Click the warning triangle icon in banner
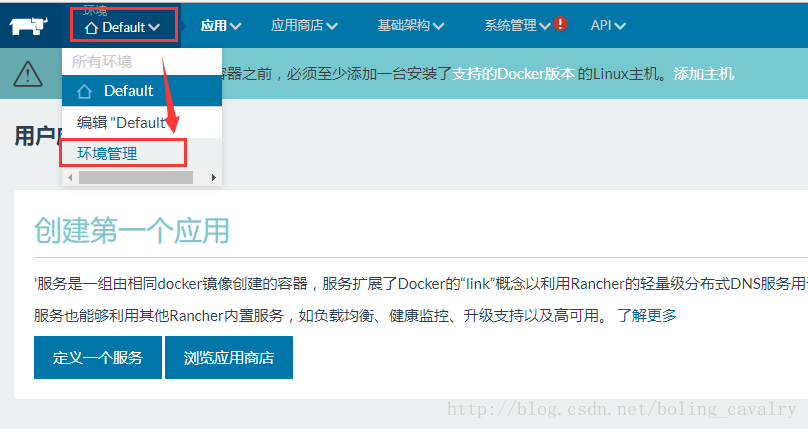The image size is (808, 429). [28, 74]
